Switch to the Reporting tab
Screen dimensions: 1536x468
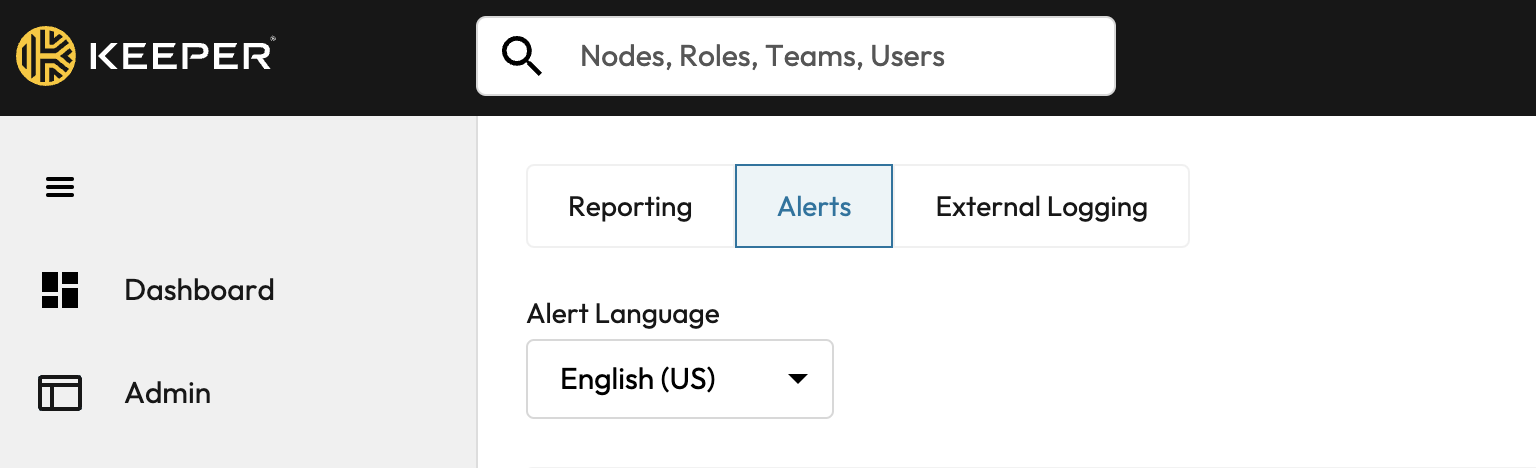pos(630,207)
